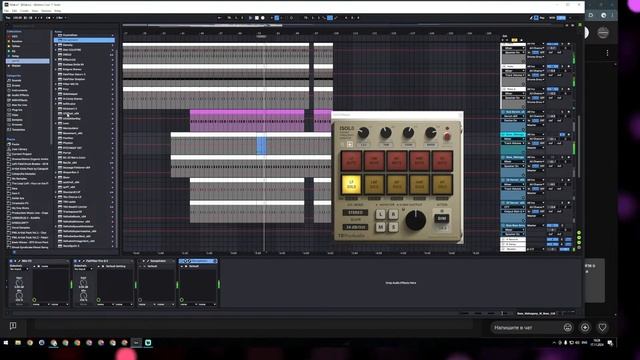Disable the lit LP SOLO pad
The width and height of the screenshot is (640, 360).
[x=351, y=184]
